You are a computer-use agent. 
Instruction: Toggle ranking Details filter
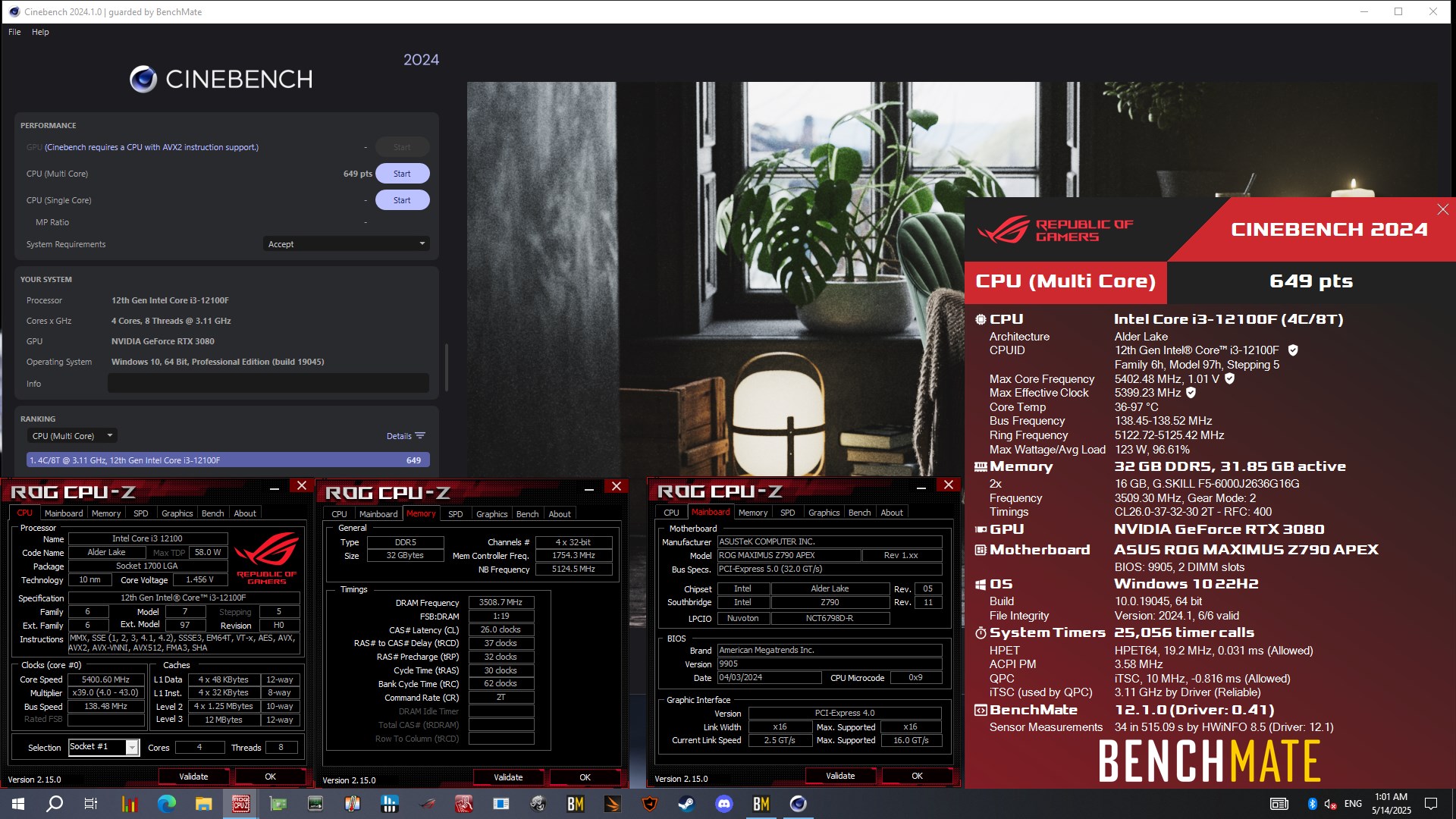(406, 436)
